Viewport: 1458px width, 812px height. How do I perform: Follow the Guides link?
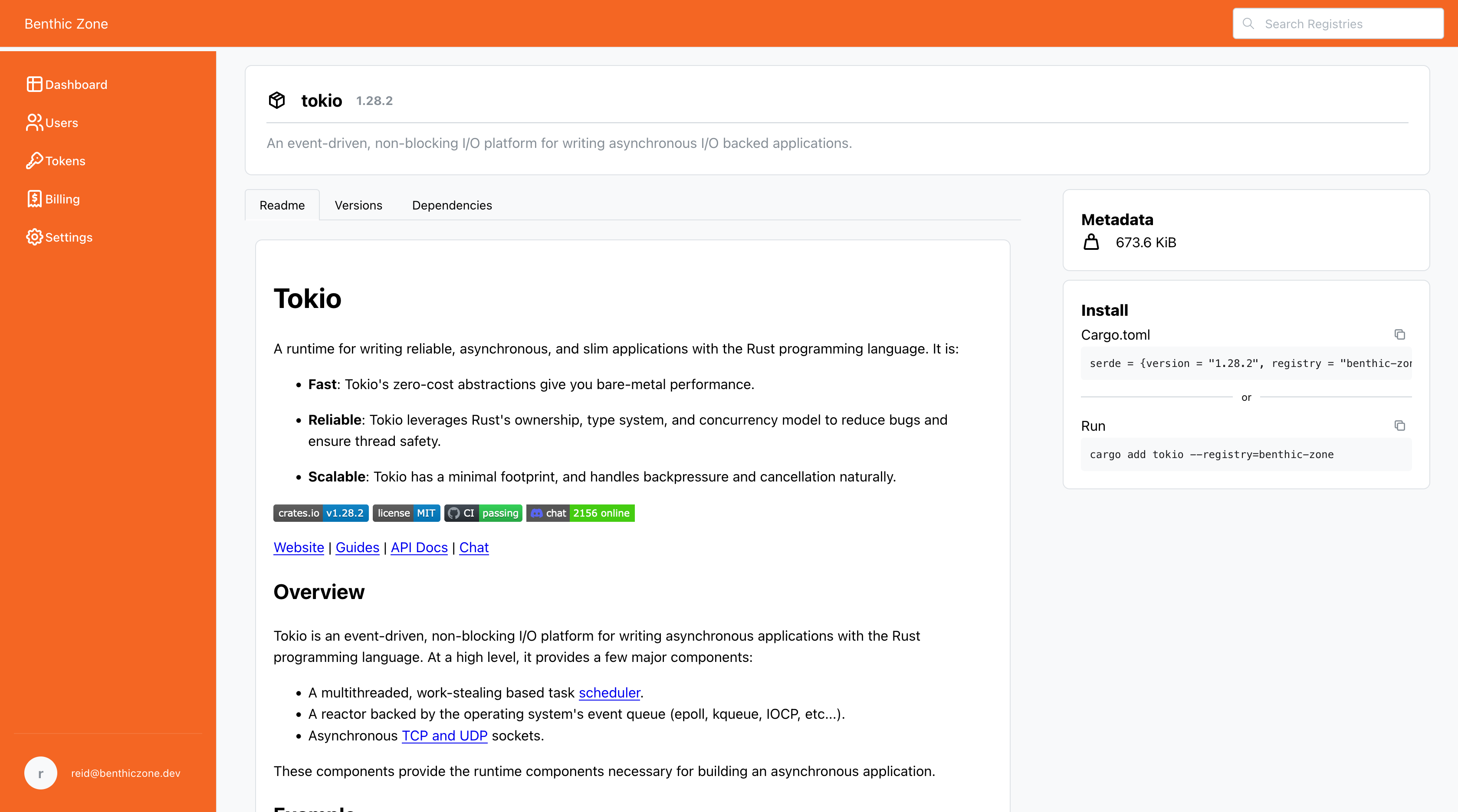pyautogui.click(x=357, y=548)
